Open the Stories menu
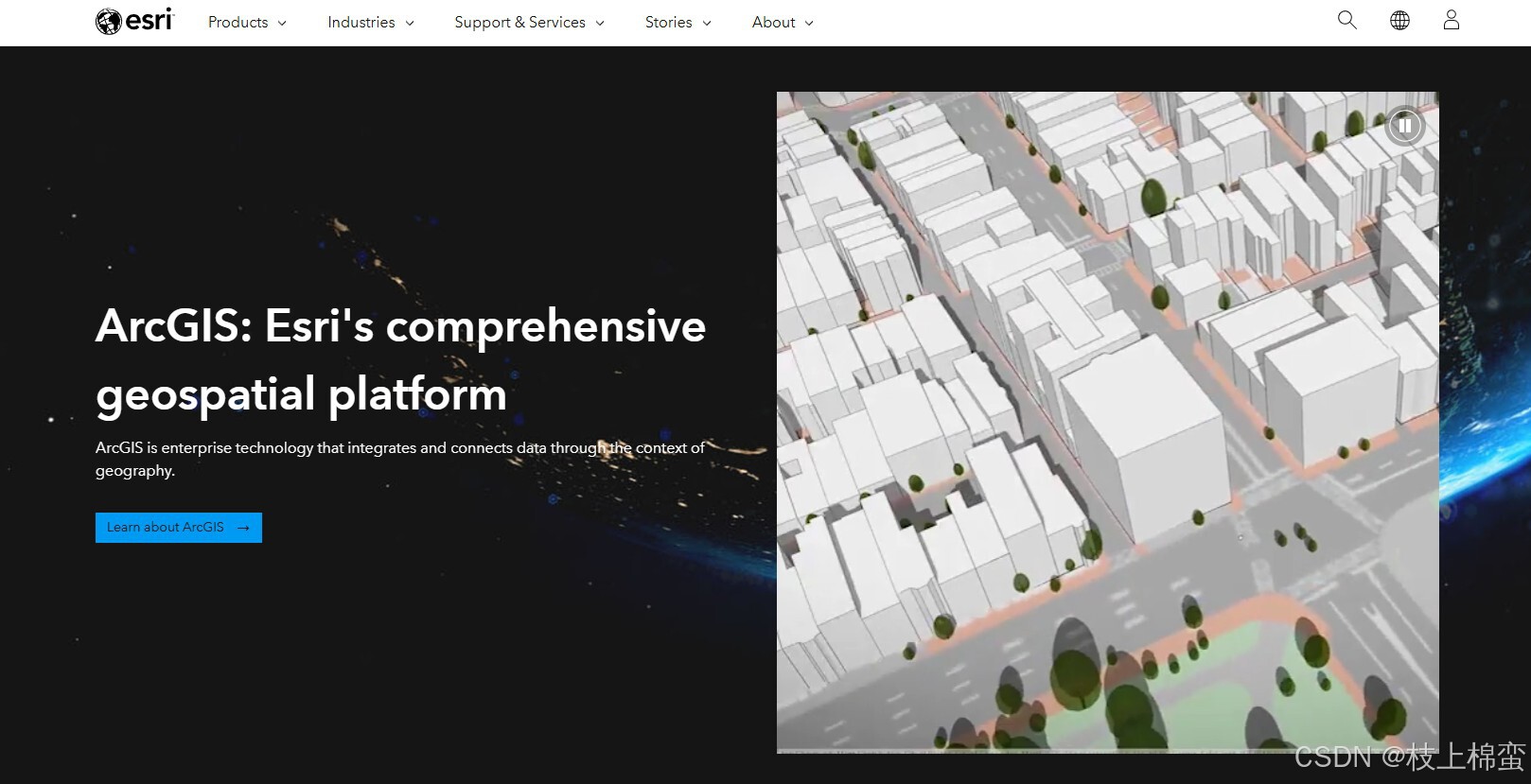 (678, 22)
